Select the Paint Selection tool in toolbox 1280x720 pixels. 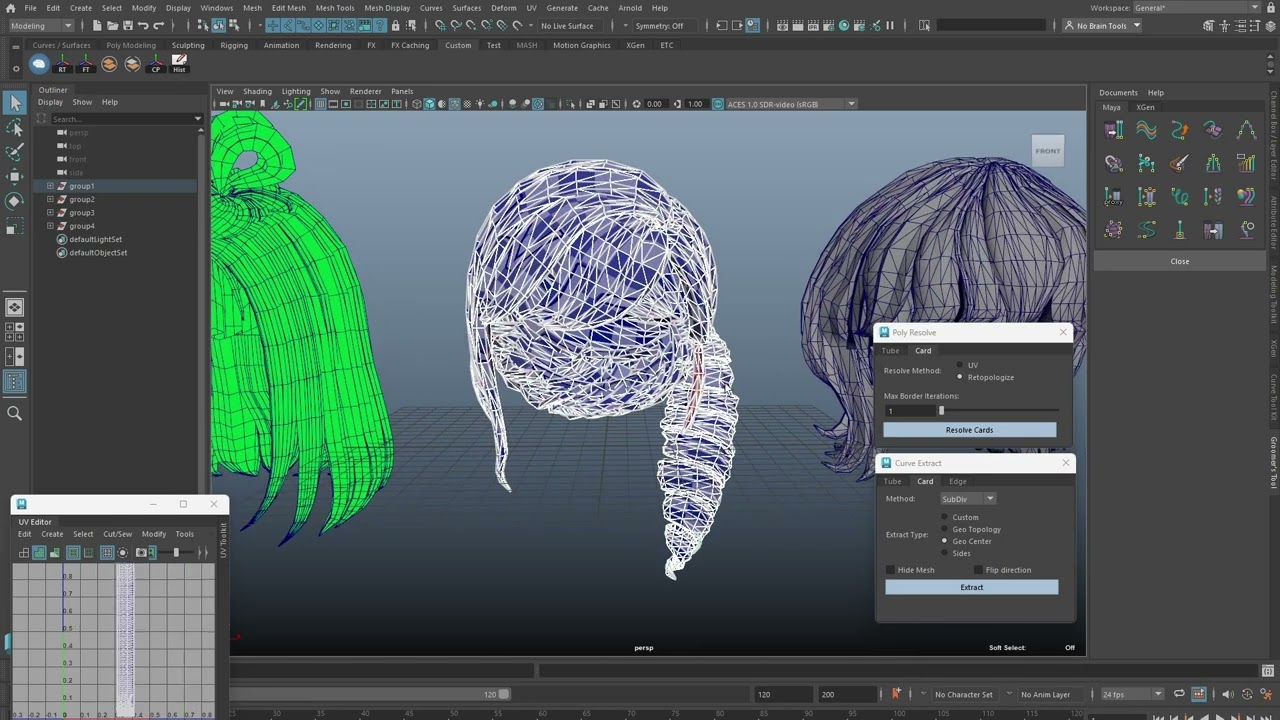tap(15, 152)
